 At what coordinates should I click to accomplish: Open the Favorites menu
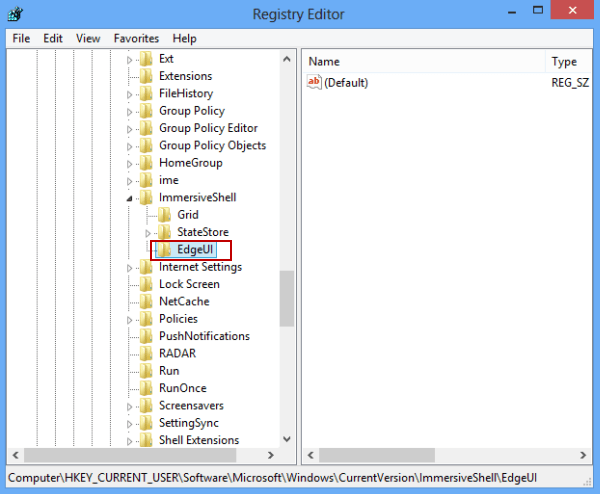pyautogui.click(x=136, y=38)
